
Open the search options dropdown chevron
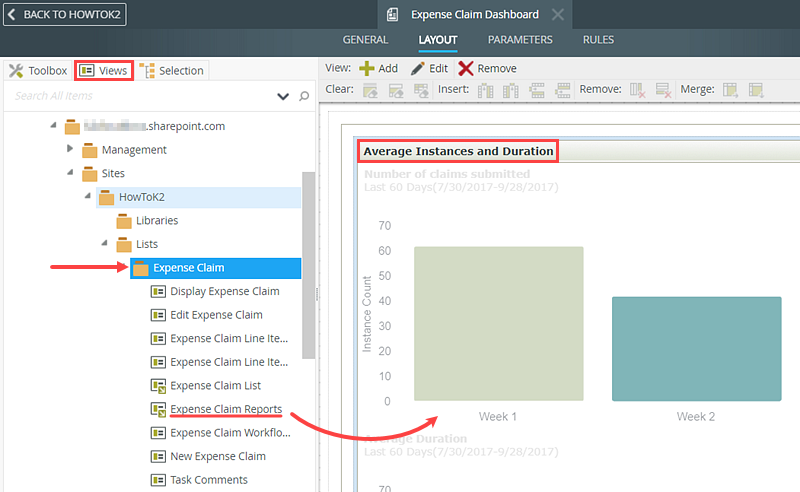click(283, 96)
